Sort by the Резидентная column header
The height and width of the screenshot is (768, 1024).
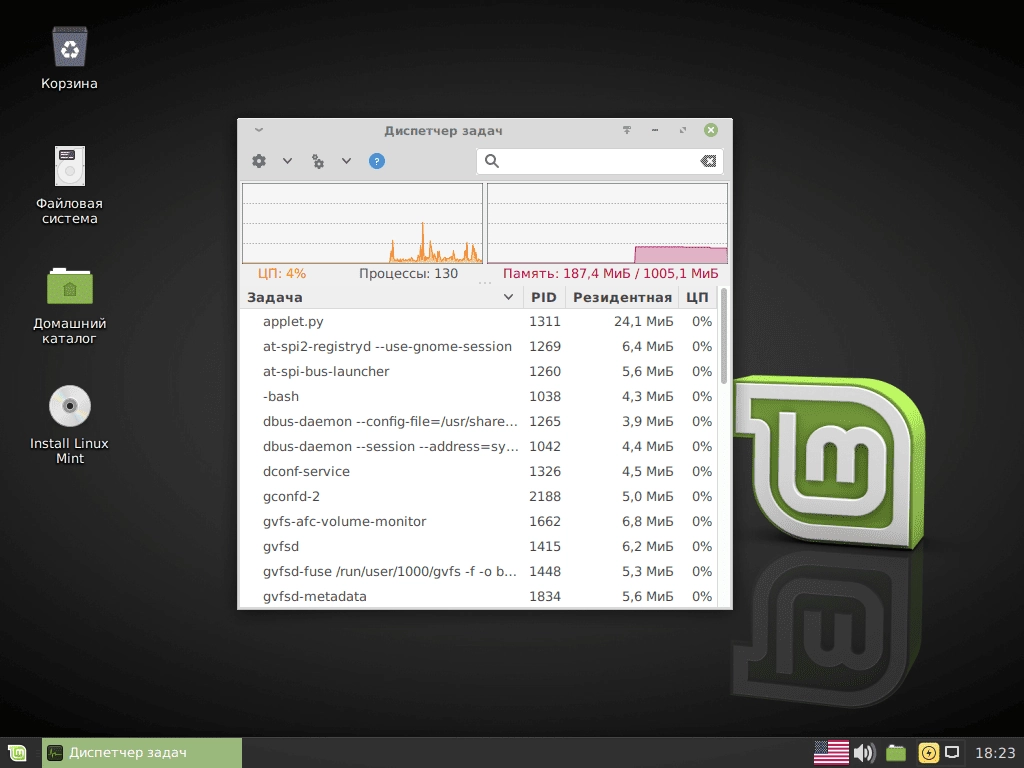click(x=622, y=297)
